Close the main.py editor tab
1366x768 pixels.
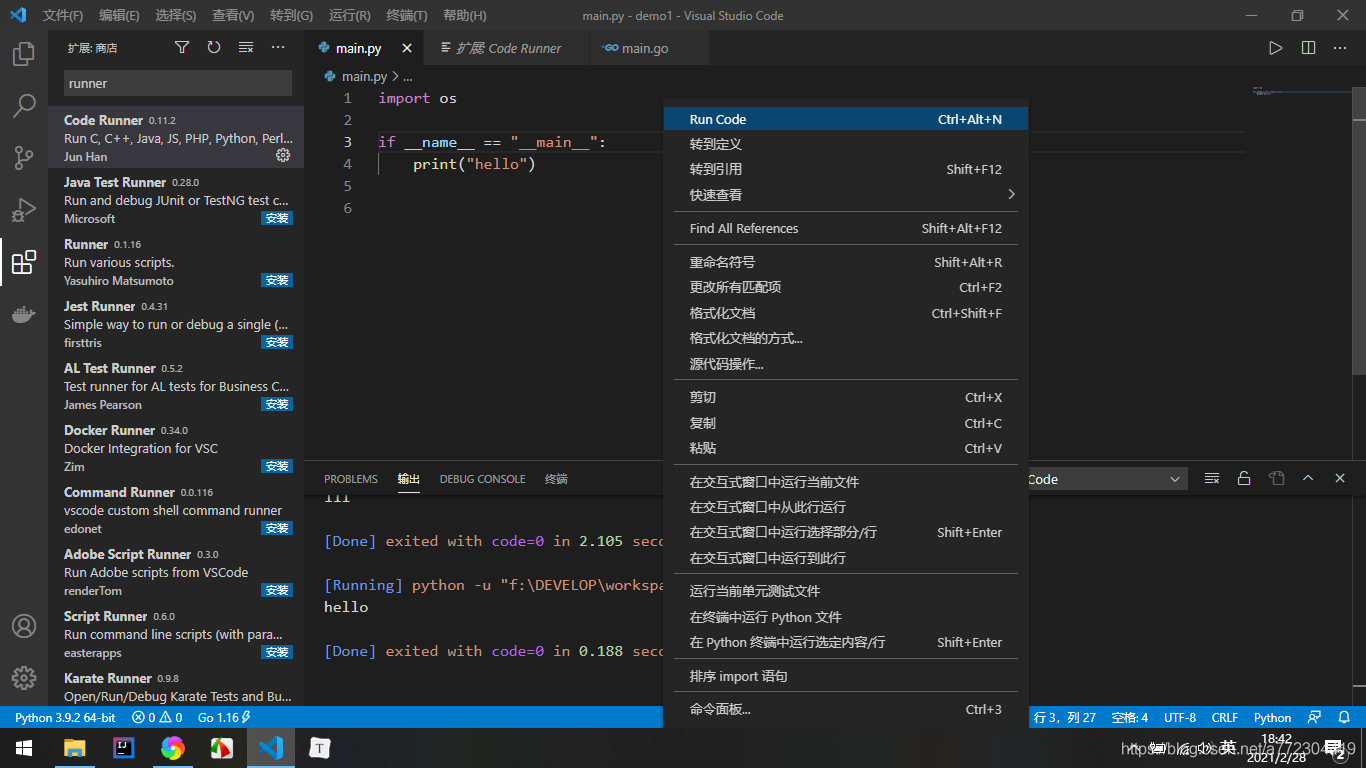(x=407, y=48)
